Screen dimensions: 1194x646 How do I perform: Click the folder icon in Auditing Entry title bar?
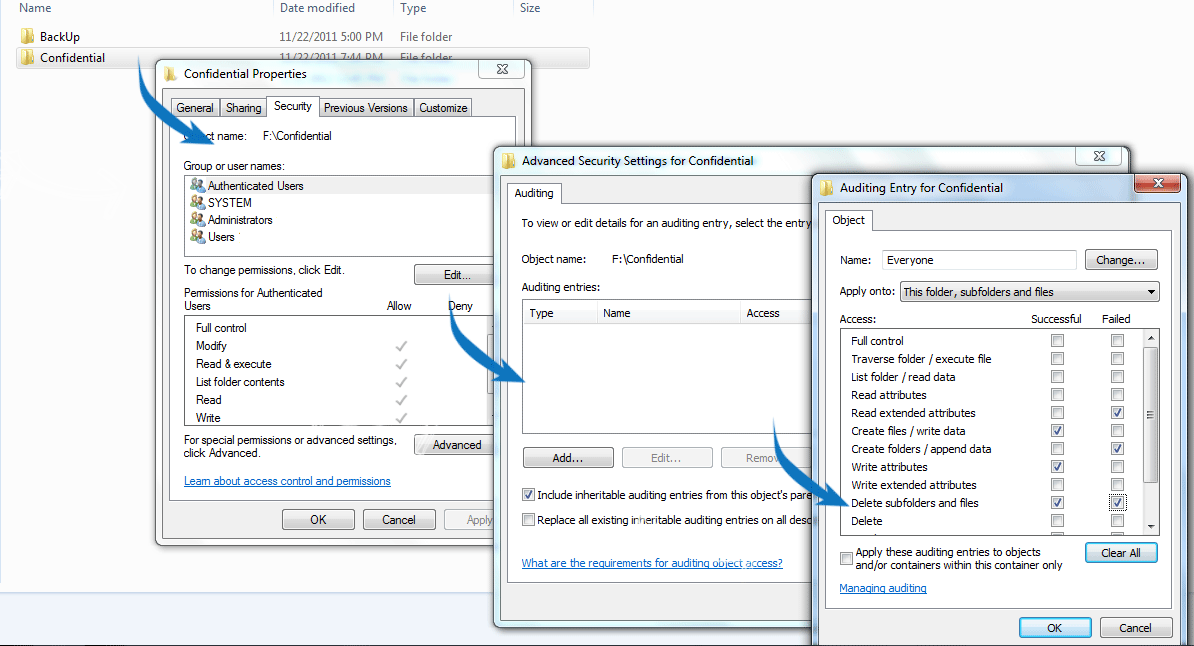tap(826, 187)
